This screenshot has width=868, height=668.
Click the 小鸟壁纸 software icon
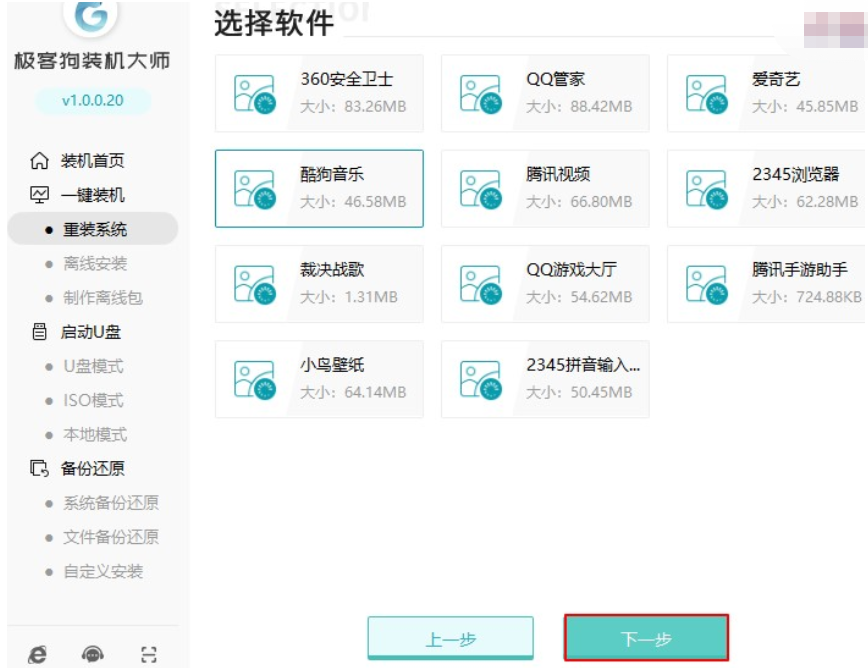point(255,380)
